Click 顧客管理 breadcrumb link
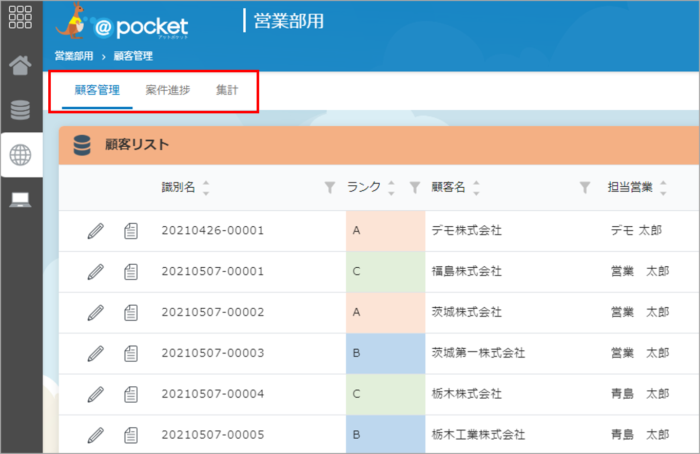The height and width of the screenshot is (454, 700). coord(133,56)
